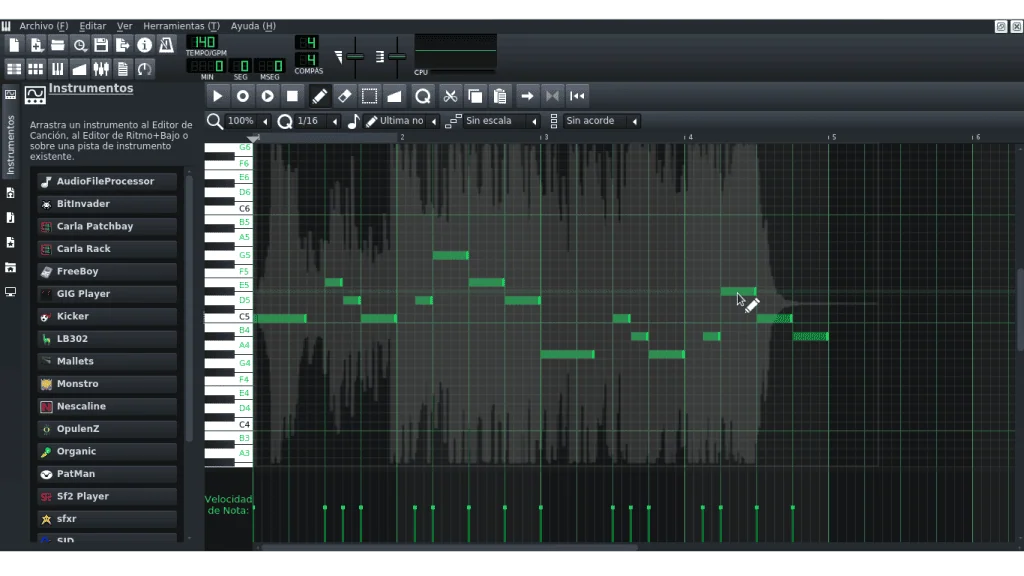Open the recently opened projects icon

[x=80, y=45]
